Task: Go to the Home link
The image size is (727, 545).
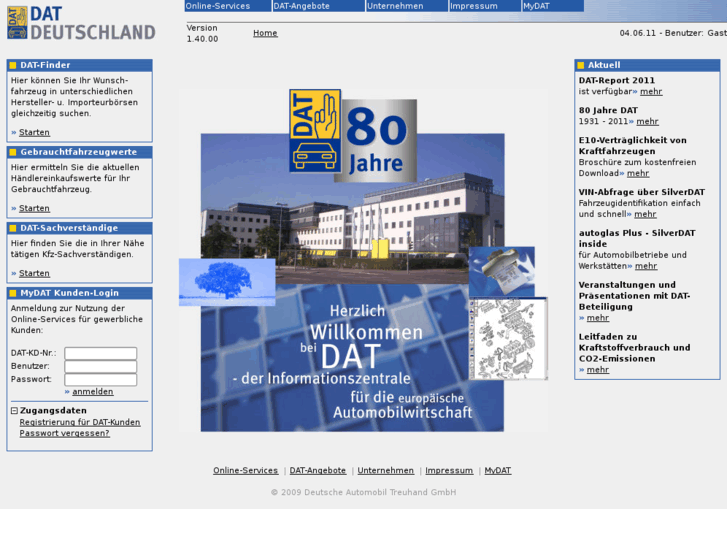Action: [x=265, y=33]
